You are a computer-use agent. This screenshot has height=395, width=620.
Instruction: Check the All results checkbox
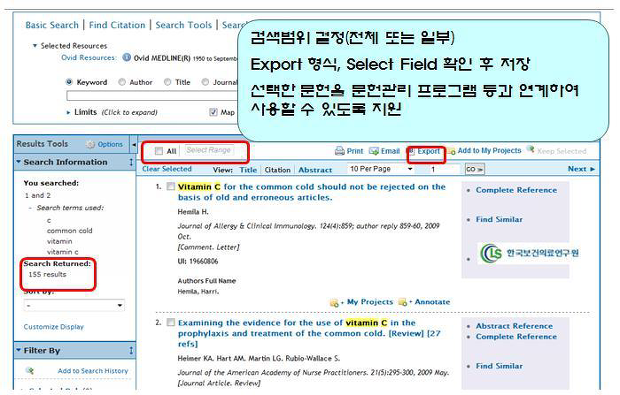(159, 151)
